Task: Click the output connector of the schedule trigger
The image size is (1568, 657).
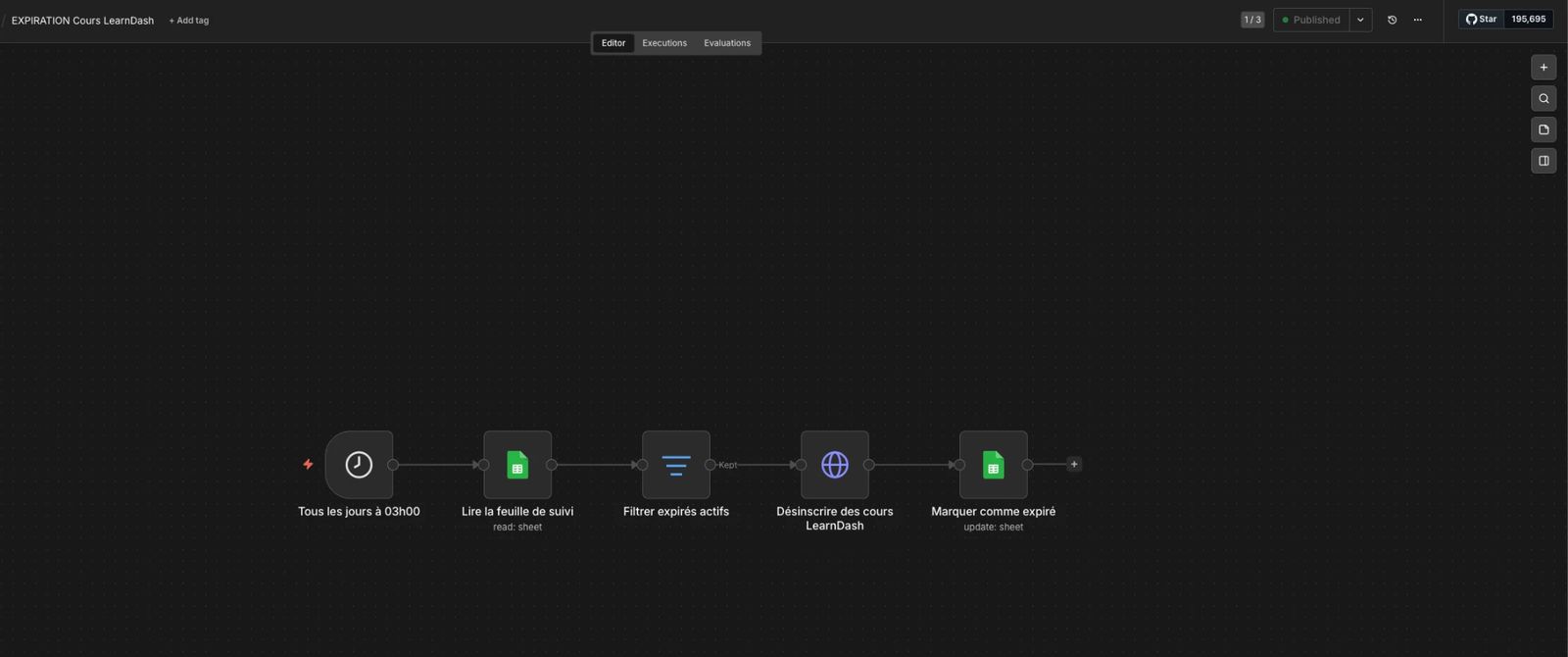Action: pos(393,465)
